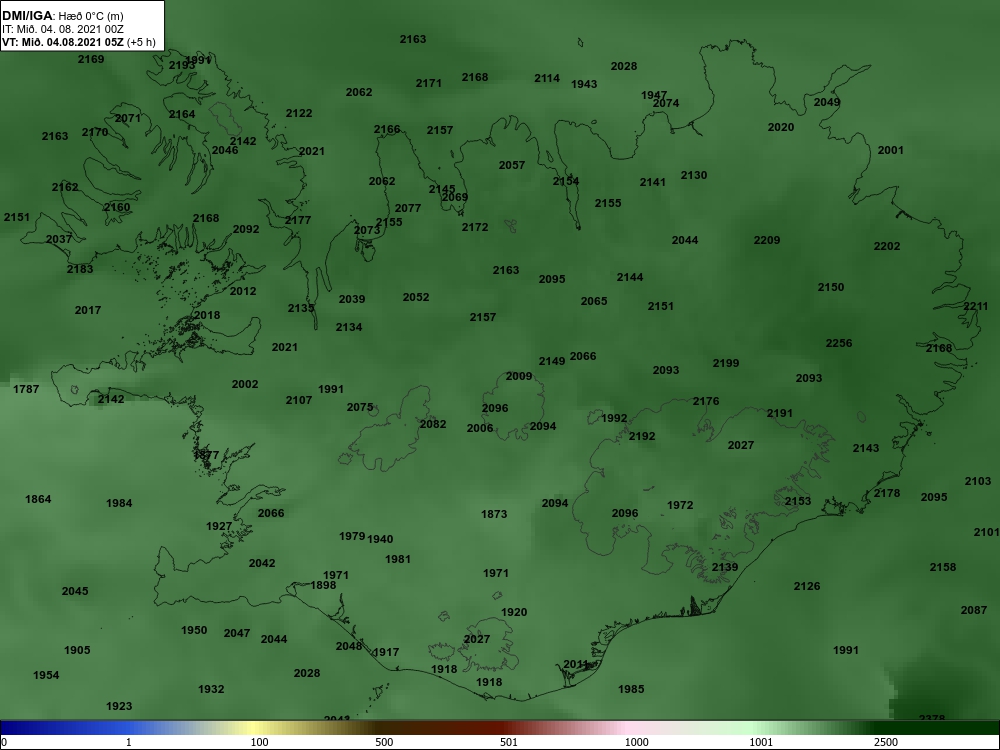Click the 2183 height value

(x=80, y=269)
